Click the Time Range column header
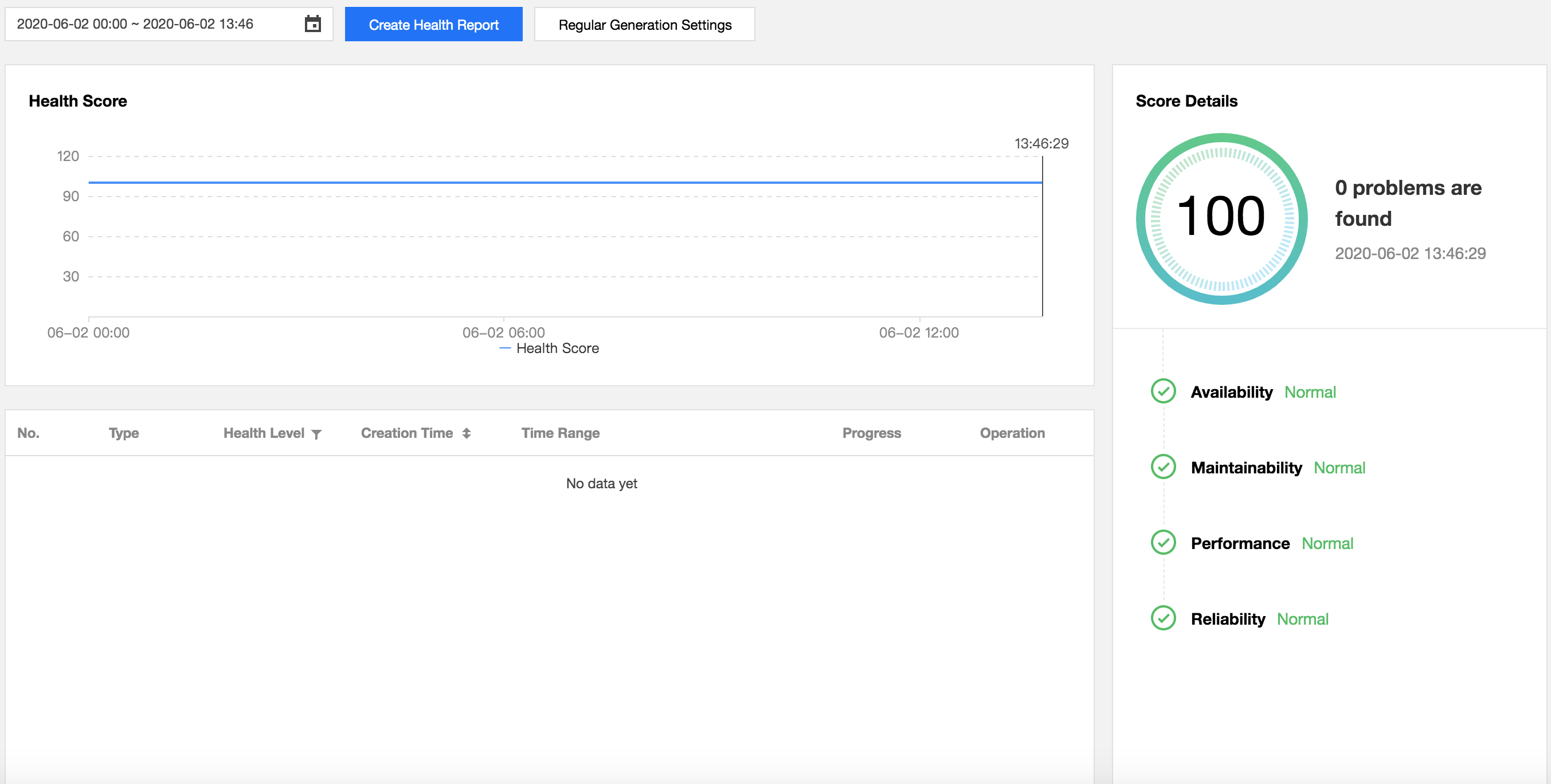The image size is (1551, 784). (x=560, y=433)
